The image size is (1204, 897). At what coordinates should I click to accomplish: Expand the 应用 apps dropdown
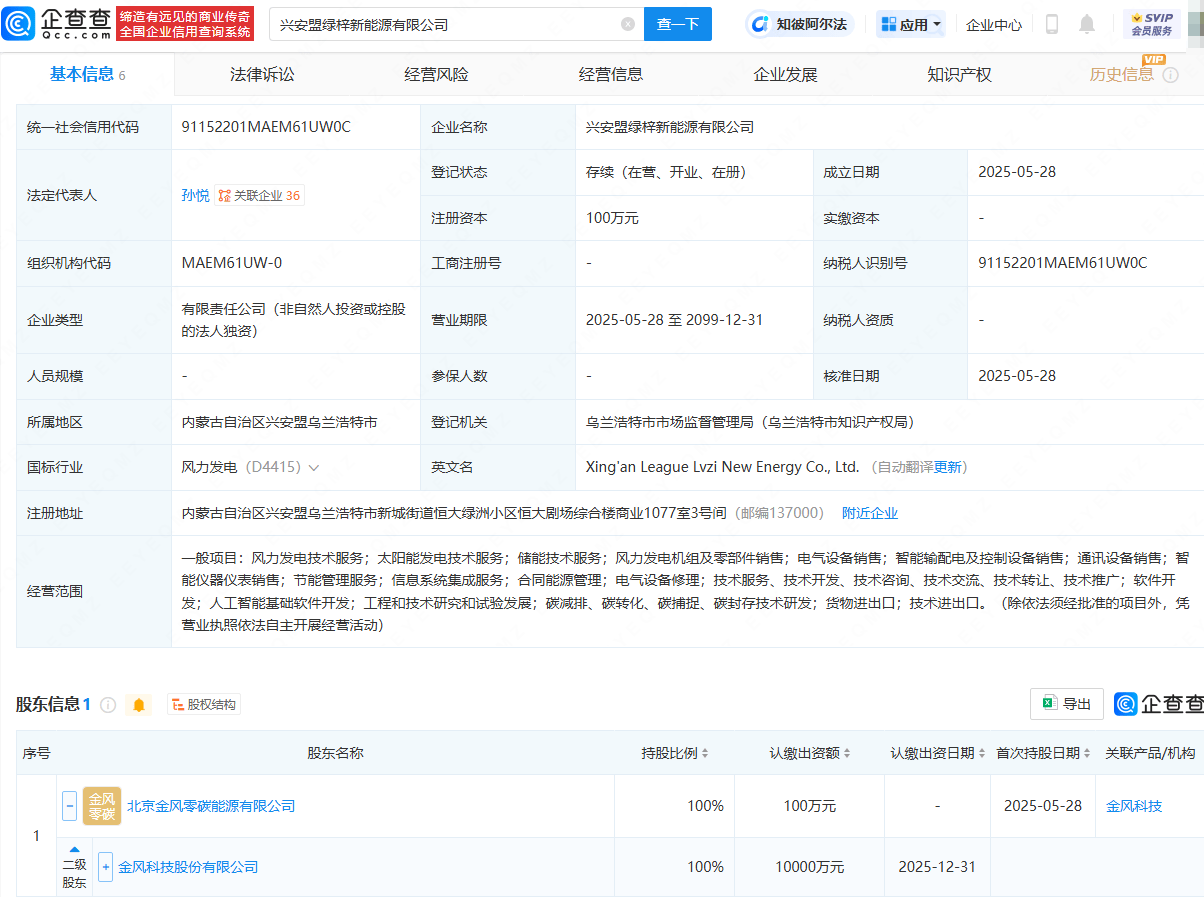click(x=910, y=24)
